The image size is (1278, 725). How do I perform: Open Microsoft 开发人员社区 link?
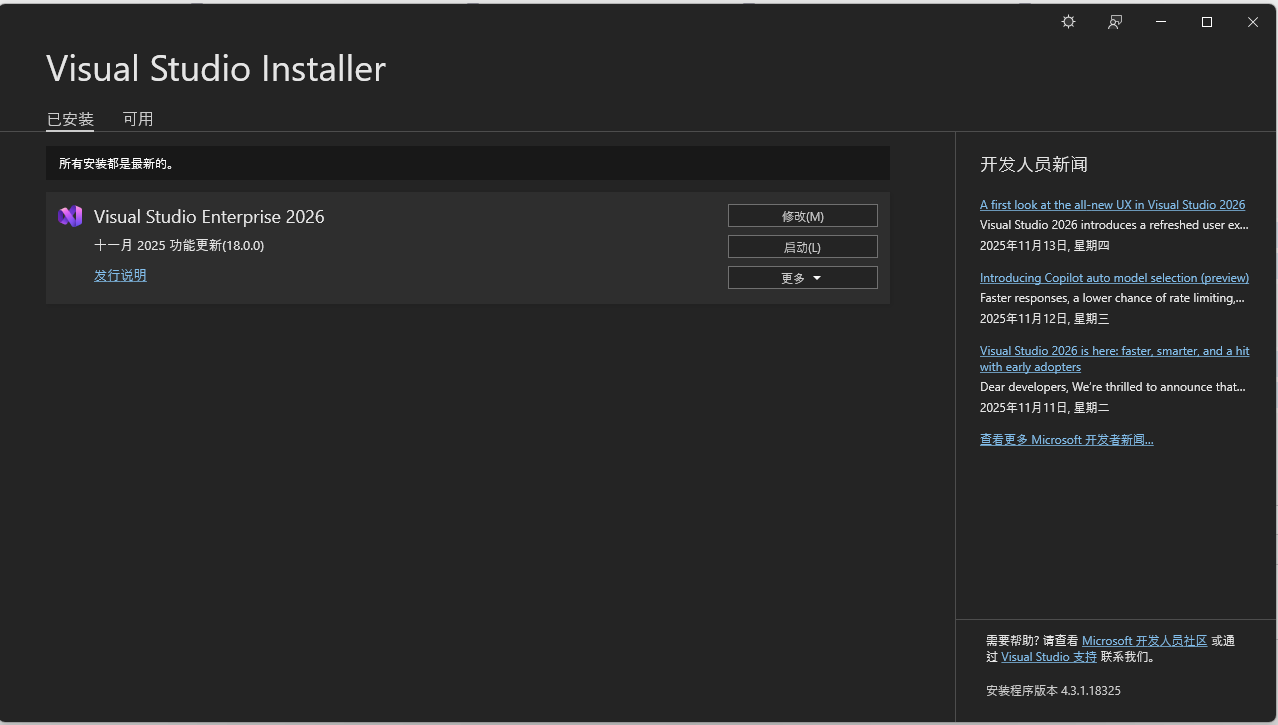(x=1144, y=641)
